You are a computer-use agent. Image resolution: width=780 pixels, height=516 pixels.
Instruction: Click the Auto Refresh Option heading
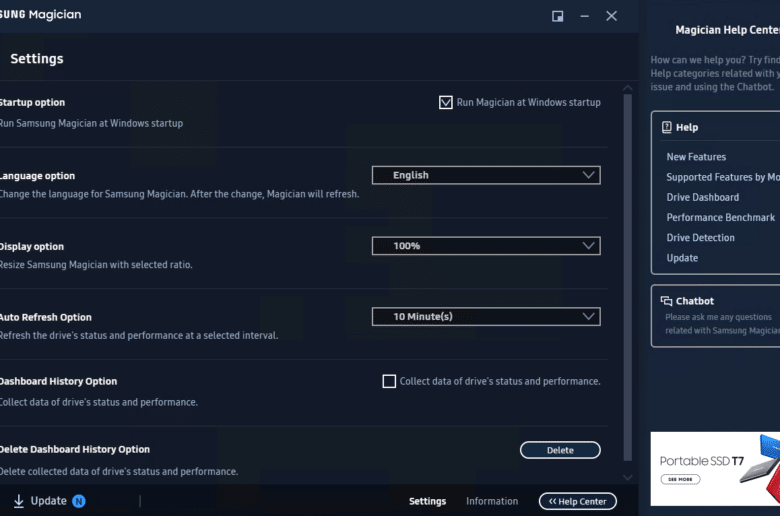[x=45, y=317]
